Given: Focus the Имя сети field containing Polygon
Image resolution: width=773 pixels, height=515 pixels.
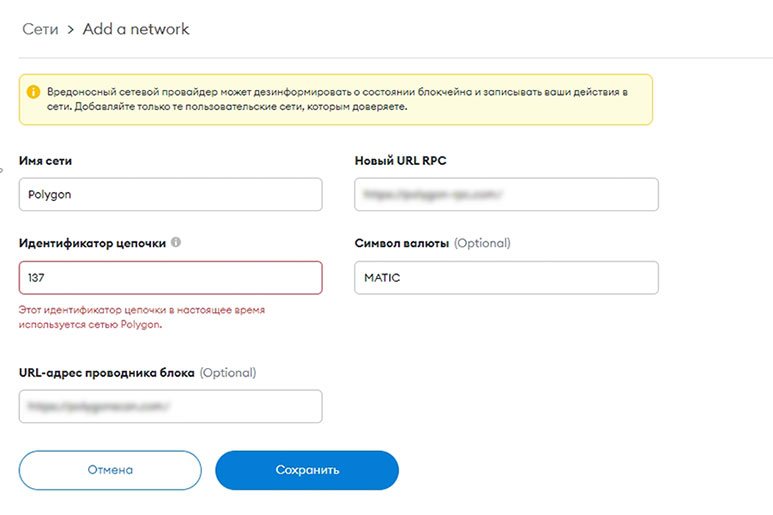Looking at the screenshot, I should click(171, 194).
